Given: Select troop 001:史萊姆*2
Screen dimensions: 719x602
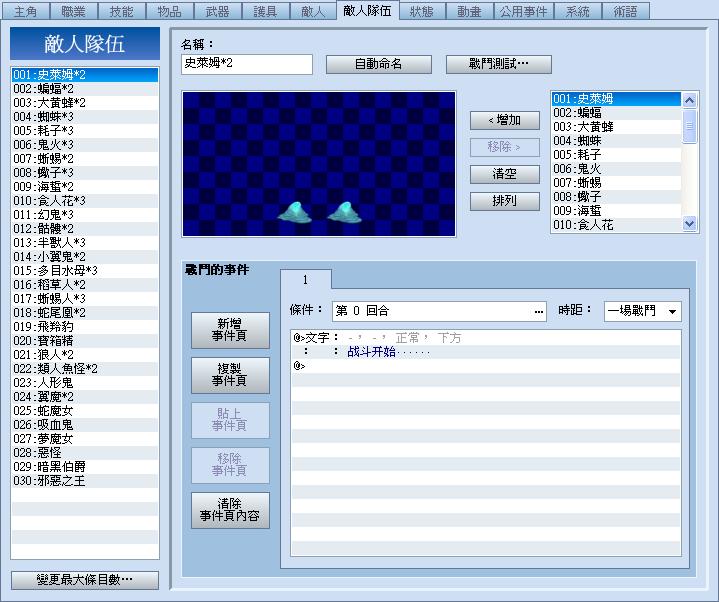Looking at the screenshot, I should (x=85, y=75).
